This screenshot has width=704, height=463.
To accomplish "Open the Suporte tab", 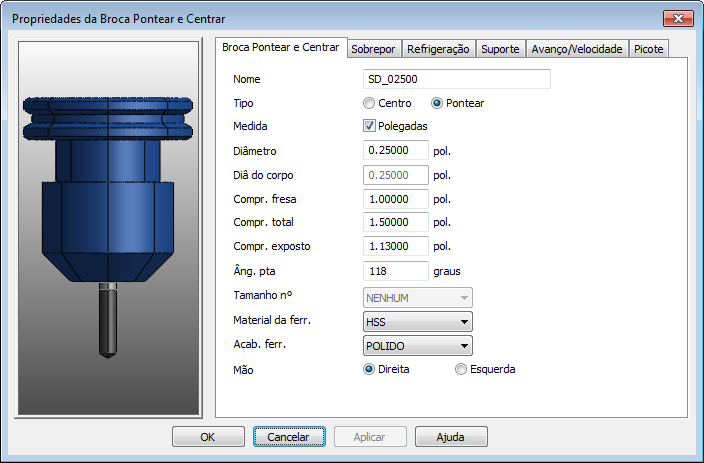I will 500,49.
